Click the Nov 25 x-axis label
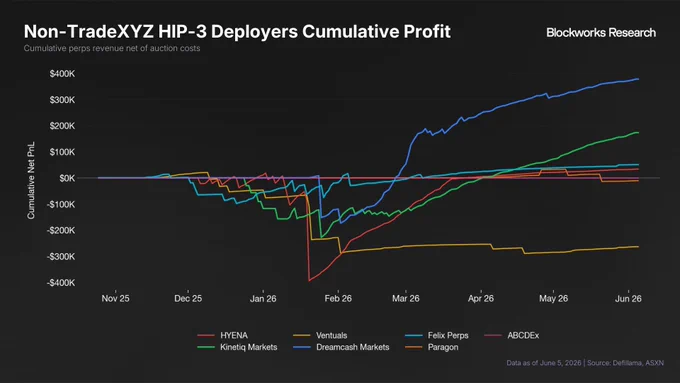 (115, 298)
